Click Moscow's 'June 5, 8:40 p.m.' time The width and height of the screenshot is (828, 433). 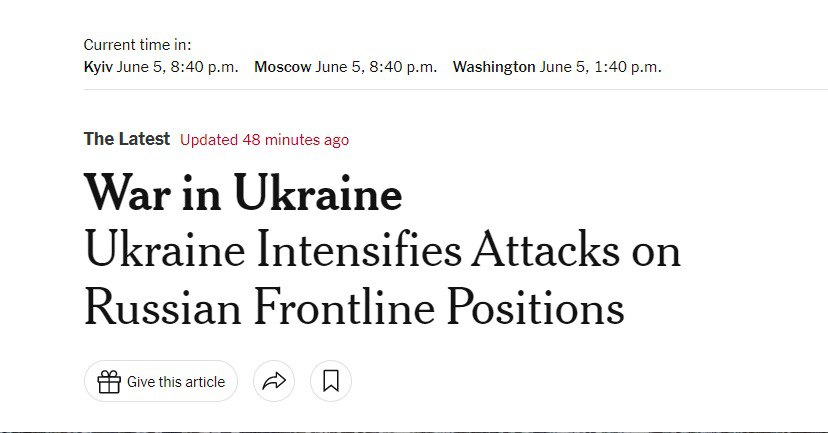(376, 67)
